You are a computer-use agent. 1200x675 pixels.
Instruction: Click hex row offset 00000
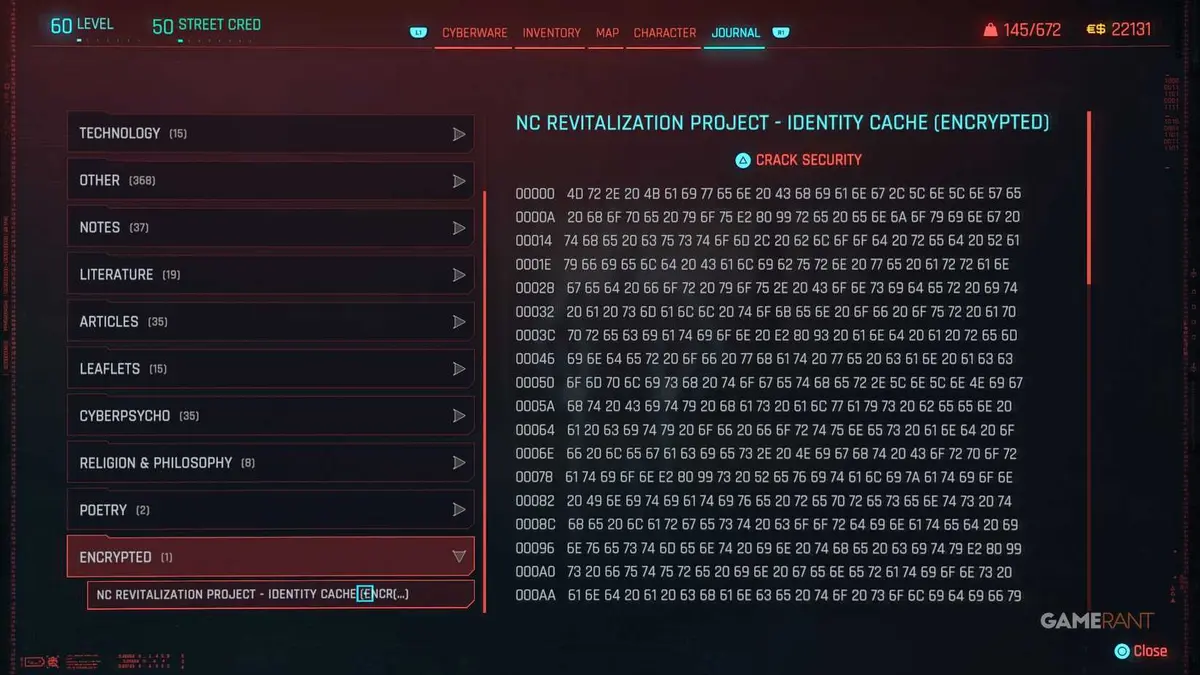click(x=535, y=193)
